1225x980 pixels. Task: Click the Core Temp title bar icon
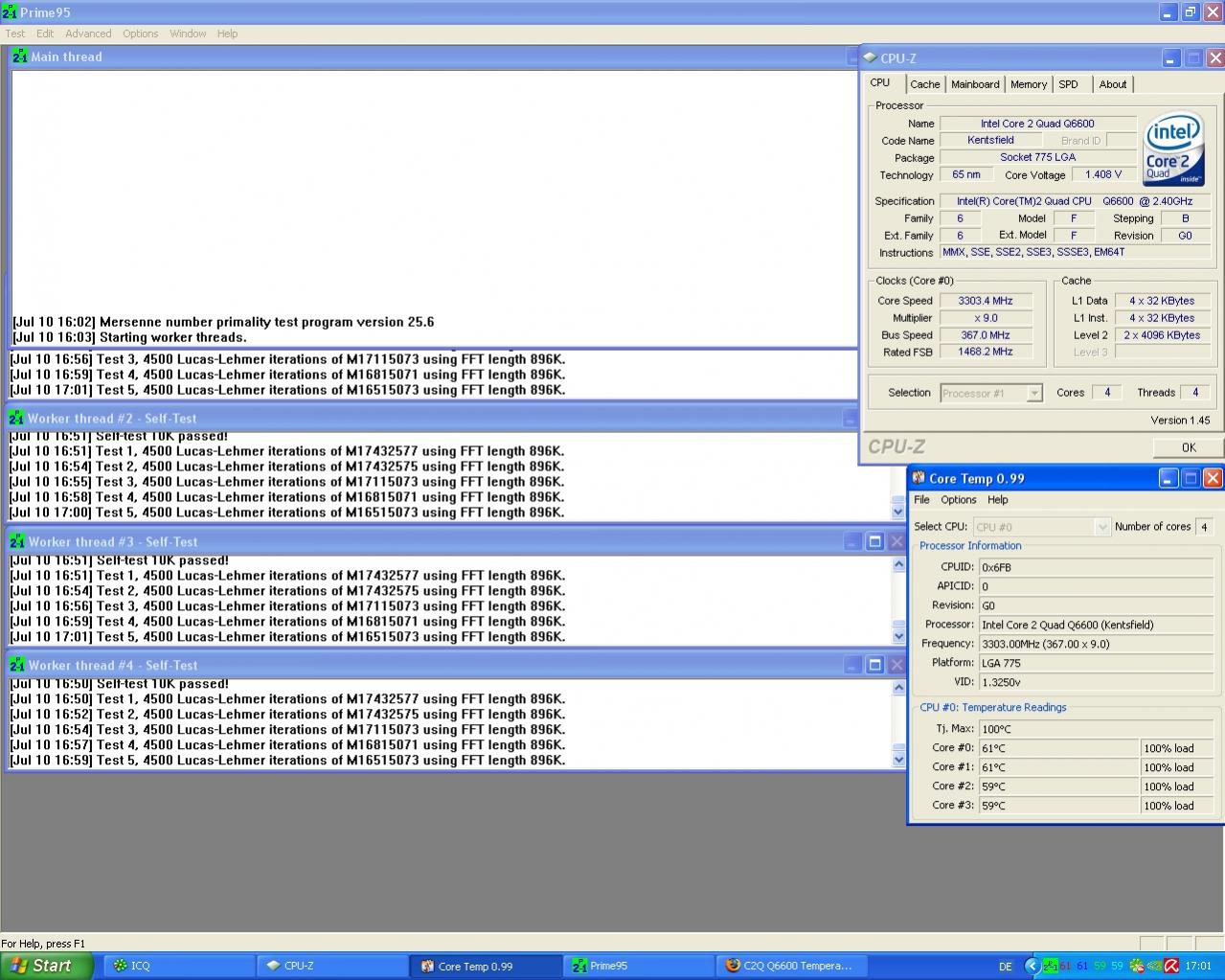click(x=918, y=478)
